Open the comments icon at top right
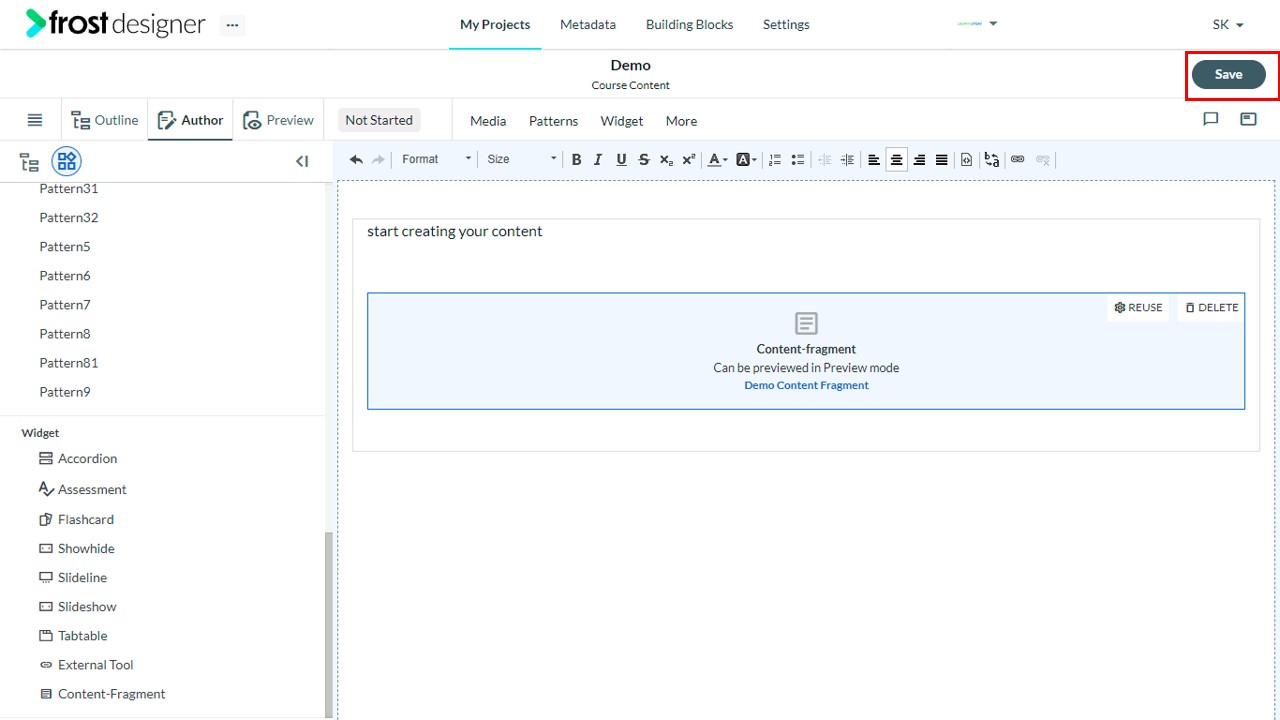The height and width of the screenshot is (720, 1280). tap(1210, 119)
